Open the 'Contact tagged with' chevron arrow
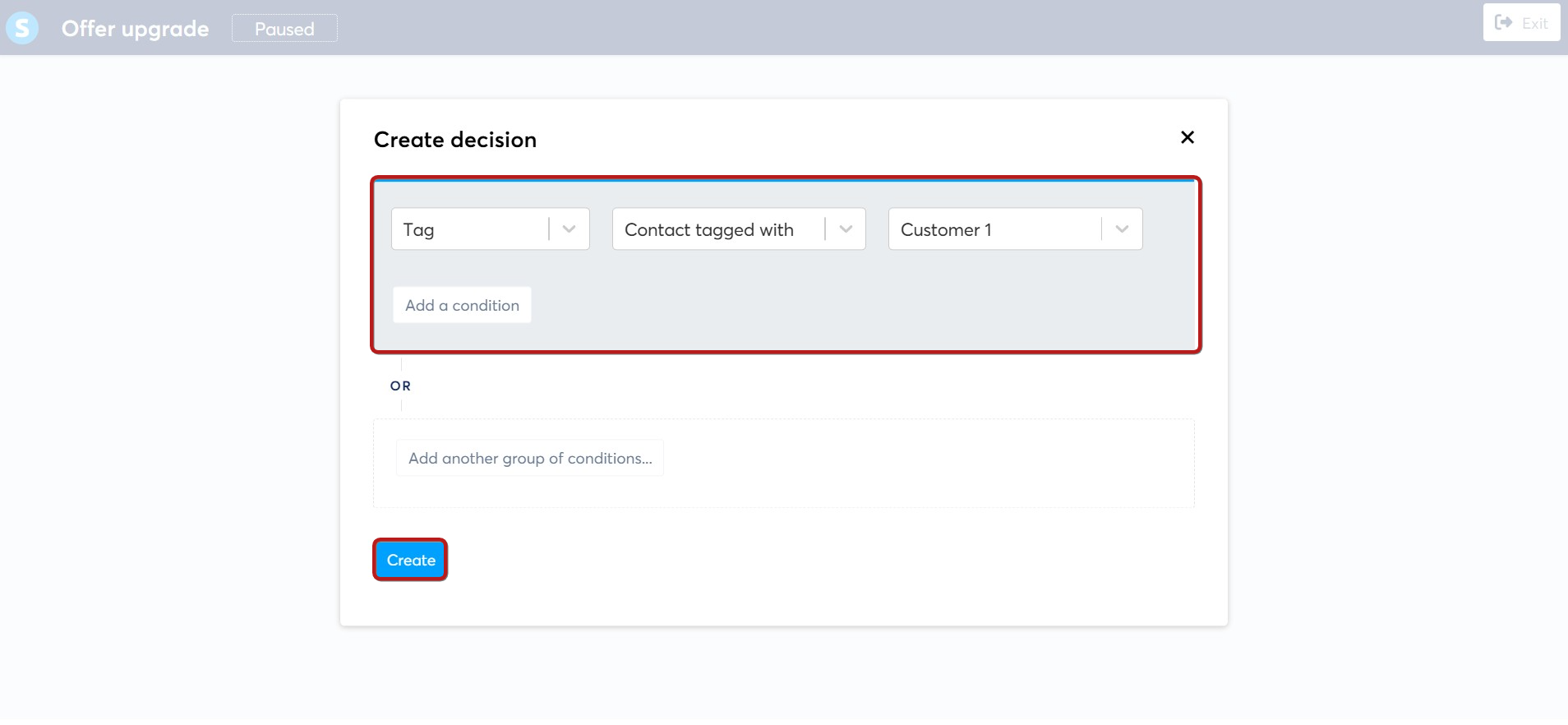The height and width of the screenshot is (725, 1568). coord(846,229)
